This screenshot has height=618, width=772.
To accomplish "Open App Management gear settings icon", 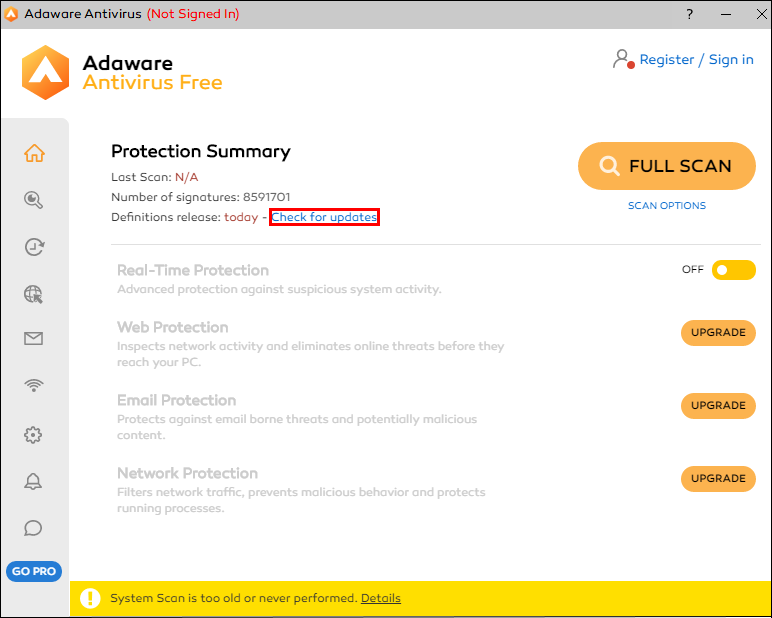I will click(33, 434).
